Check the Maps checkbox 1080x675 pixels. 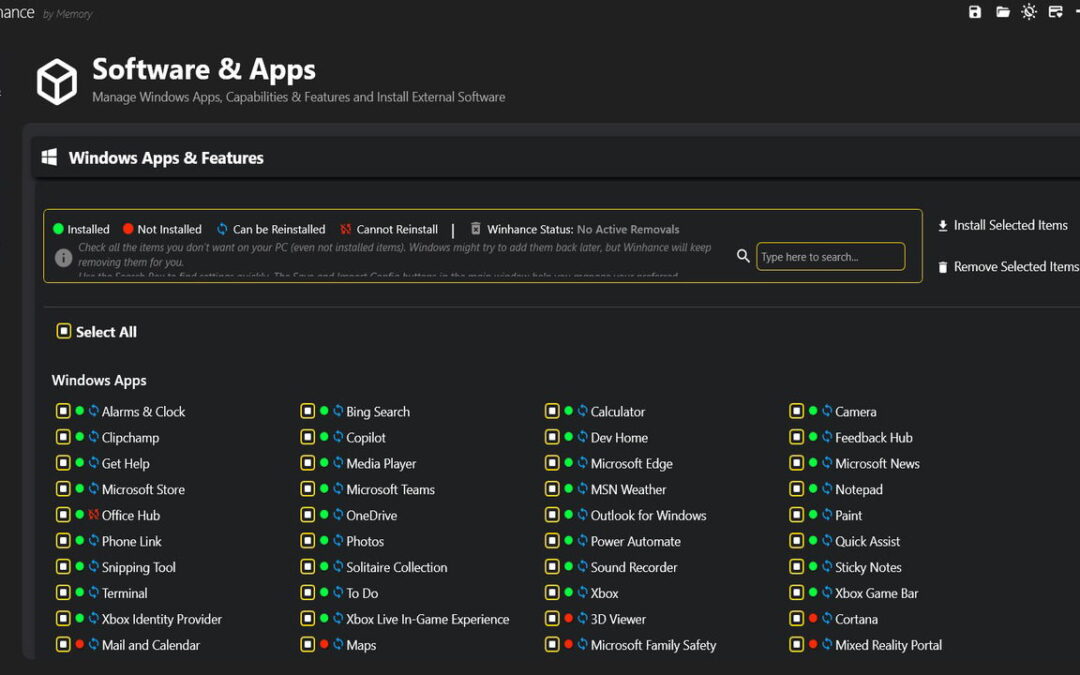tap(307, 645)
